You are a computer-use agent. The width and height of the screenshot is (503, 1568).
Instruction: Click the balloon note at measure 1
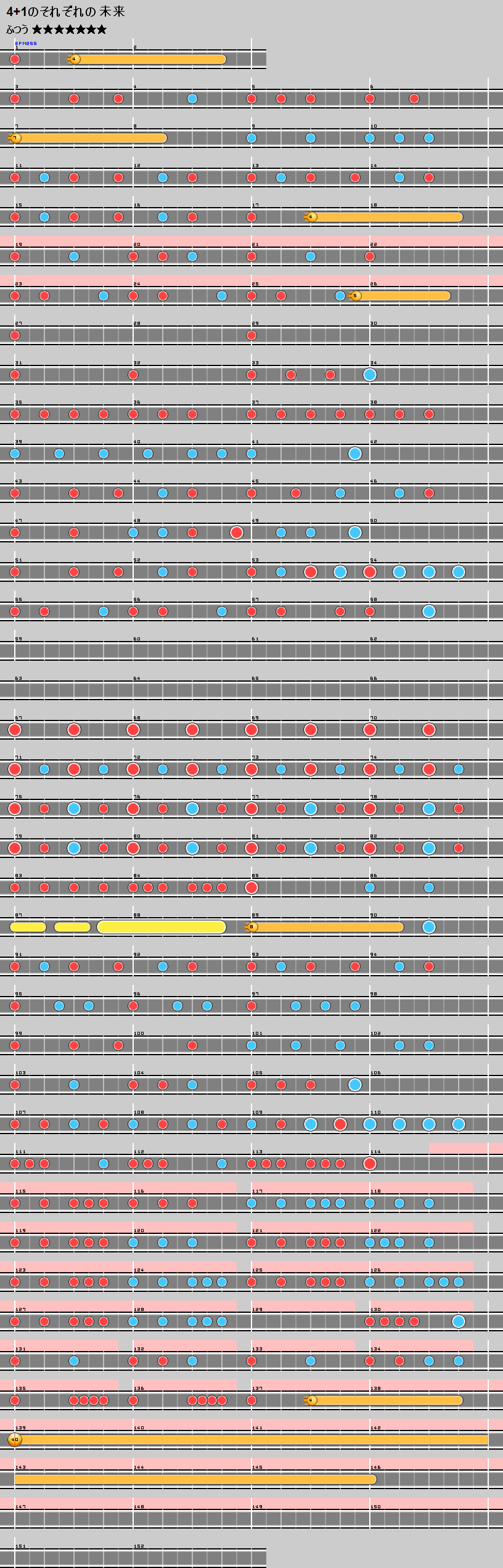(74, 59)
